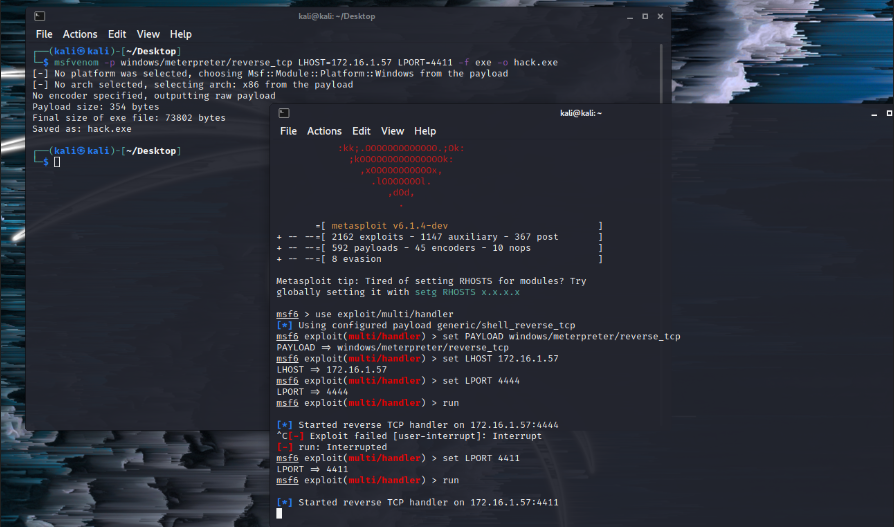
Task: Close the back Desktop terminal window
Action: coord(660,17)
